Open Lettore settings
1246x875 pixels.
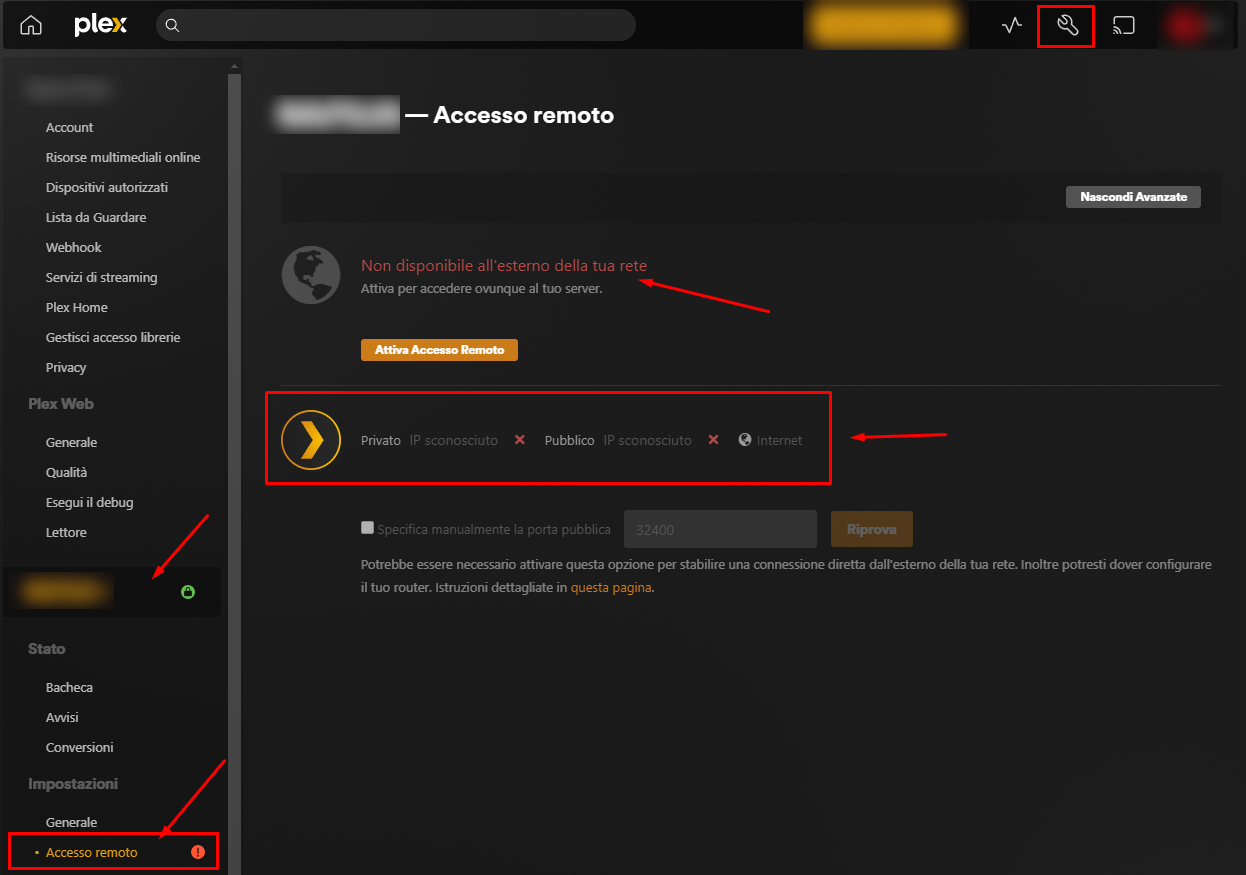click(x=66, y=532)
